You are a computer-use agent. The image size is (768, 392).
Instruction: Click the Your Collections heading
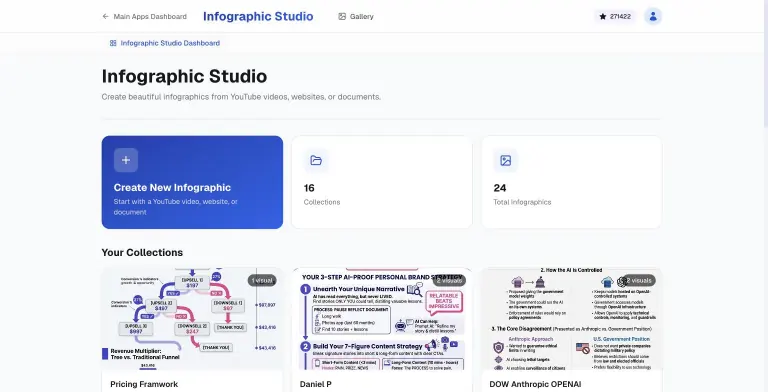click(142, 252)
